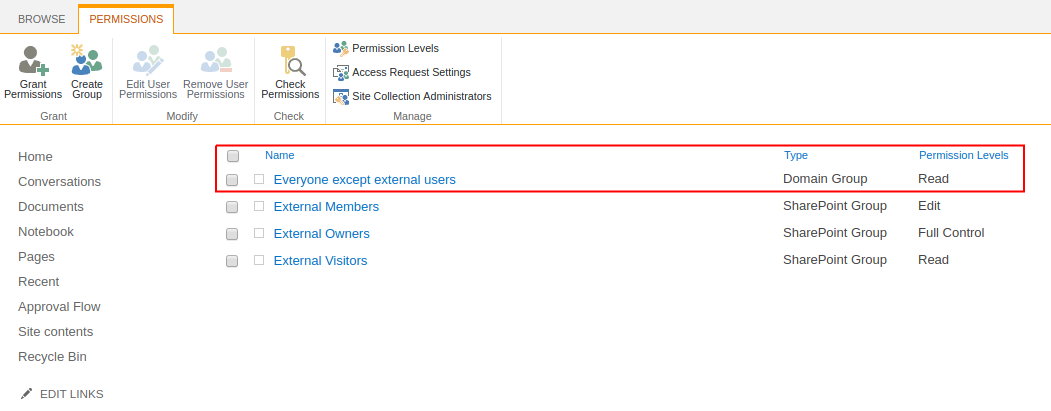Open Everyone except external users link
This screenshot has height=411, width=1051.
click(364, 180)
